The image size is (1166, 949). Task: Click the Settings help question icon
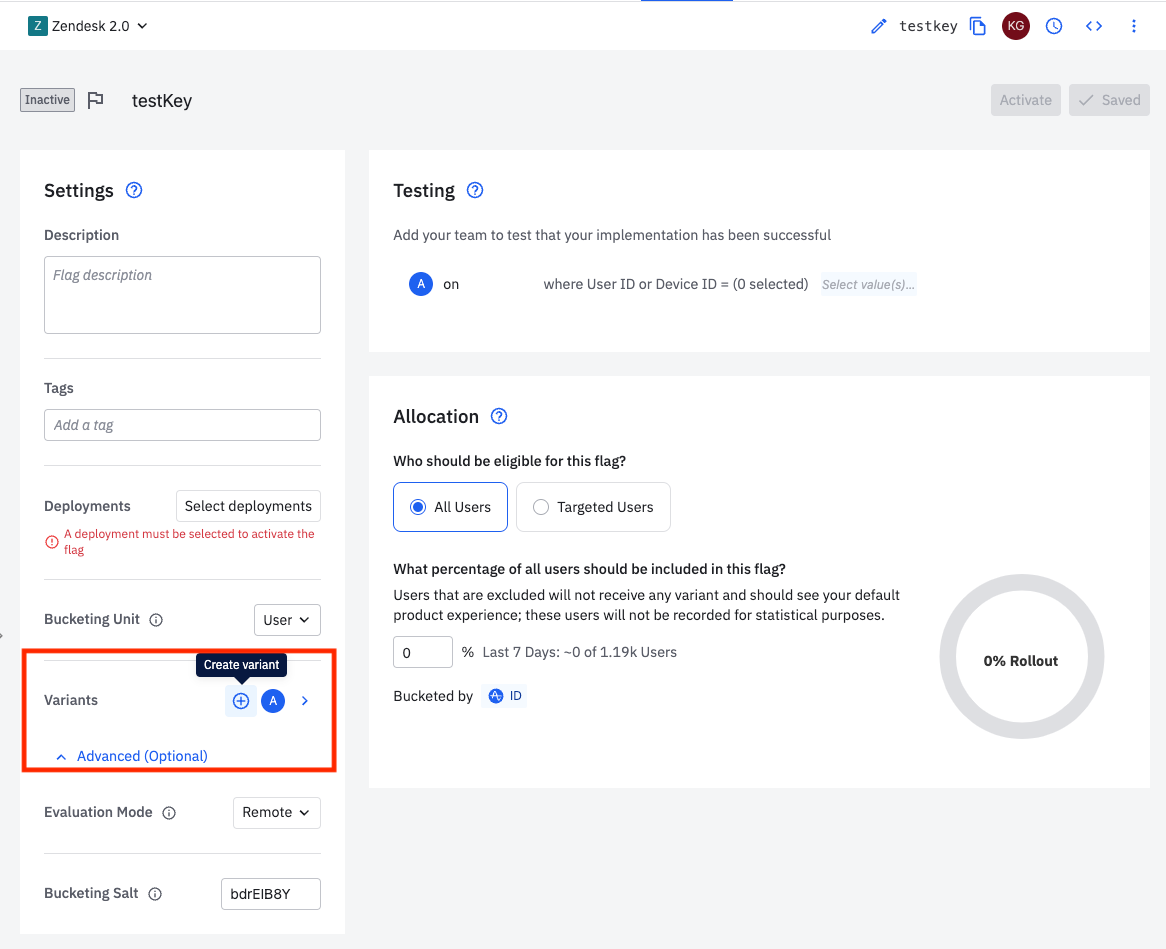coord(134,190)
